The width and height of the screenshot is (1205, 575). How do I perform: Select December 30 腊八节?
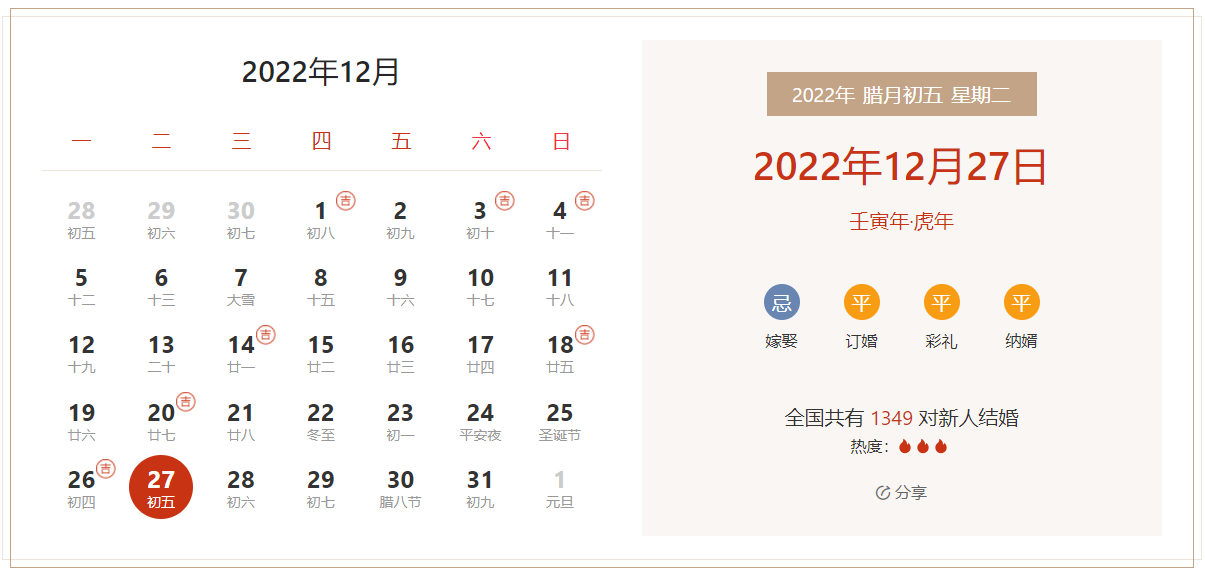(401, 489)
